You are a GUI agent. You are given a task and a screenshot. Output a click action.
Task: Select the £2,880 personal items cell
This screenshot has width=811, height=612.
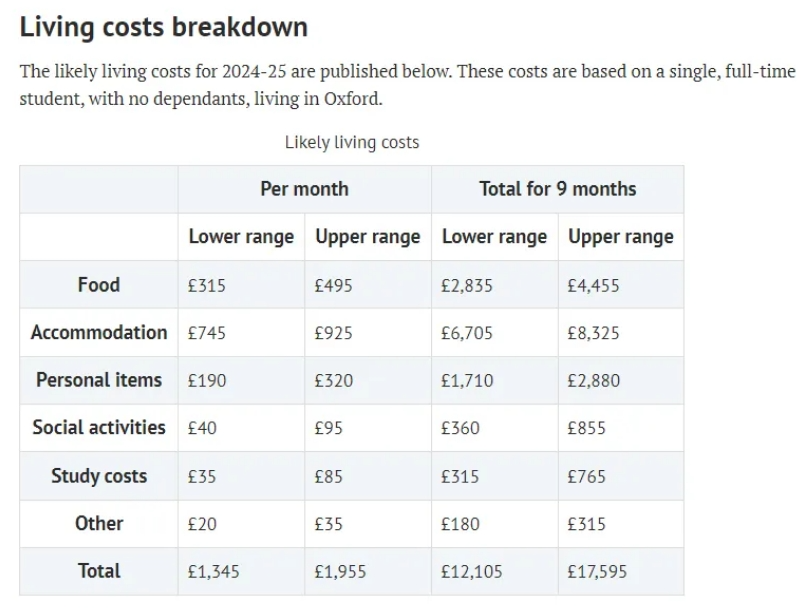[x=593, y=381]
